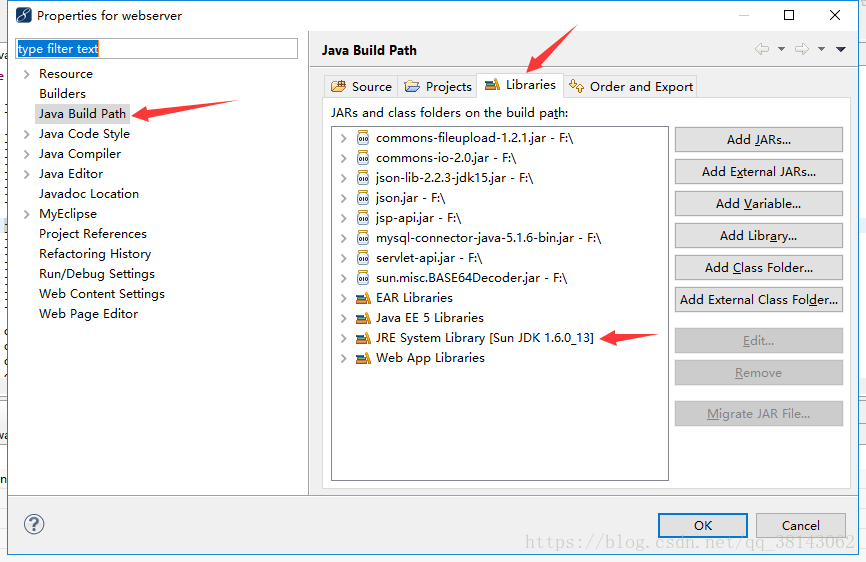Select JRE System Library [Sun JDK 1.6.0_13]
Screen dimensions: 866x562
tap(485, 338)
